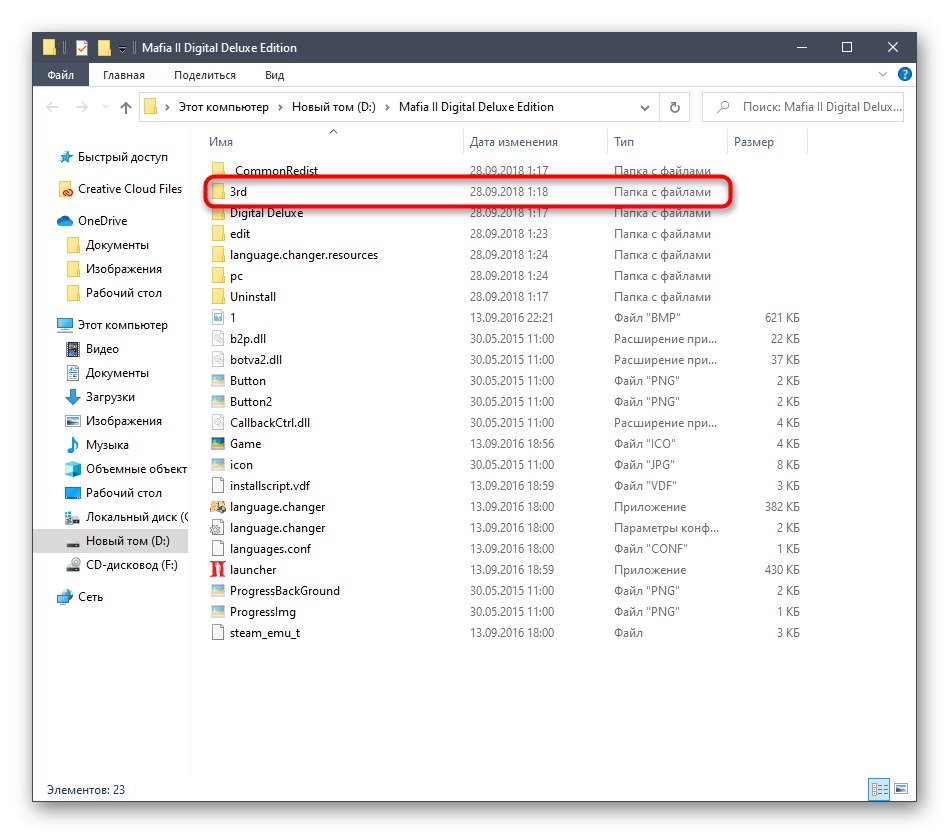Image resolution: width=949 pixels, height=834 pixels.
Task: Open the Файл ribbon tab
Action: (61, 75)
